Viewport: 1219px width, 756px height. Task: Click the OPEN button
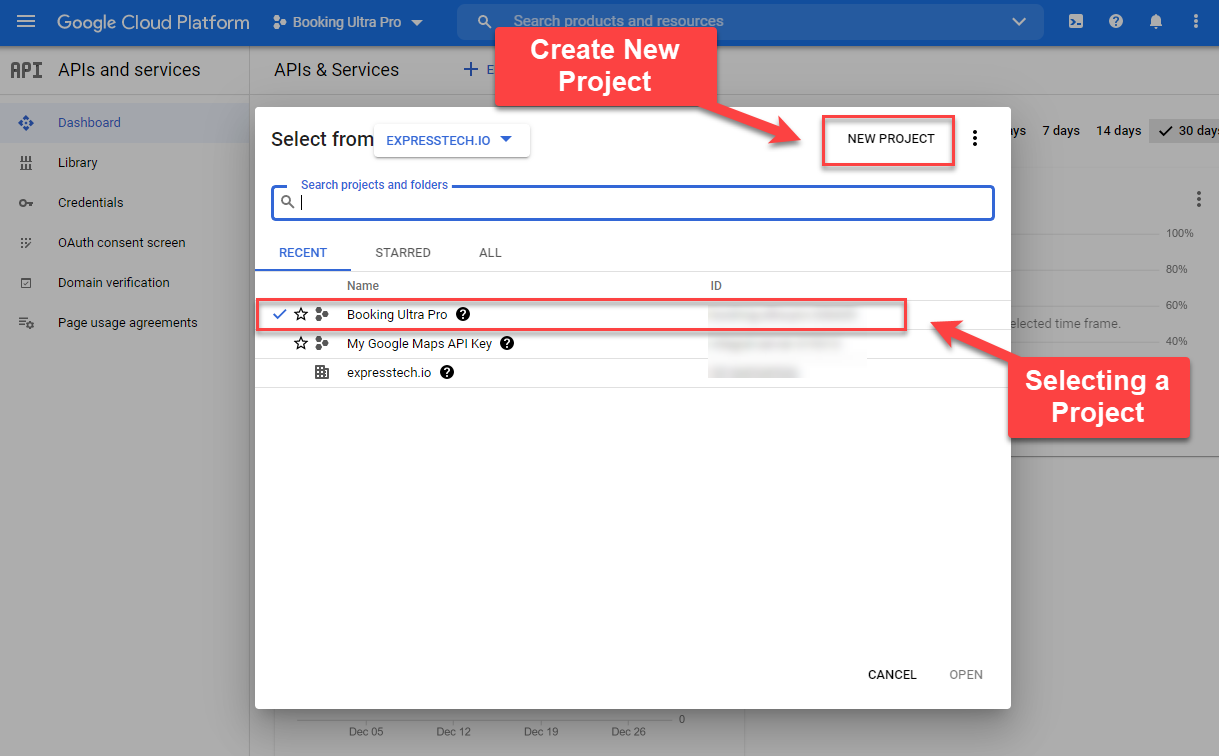click(966, 675)
